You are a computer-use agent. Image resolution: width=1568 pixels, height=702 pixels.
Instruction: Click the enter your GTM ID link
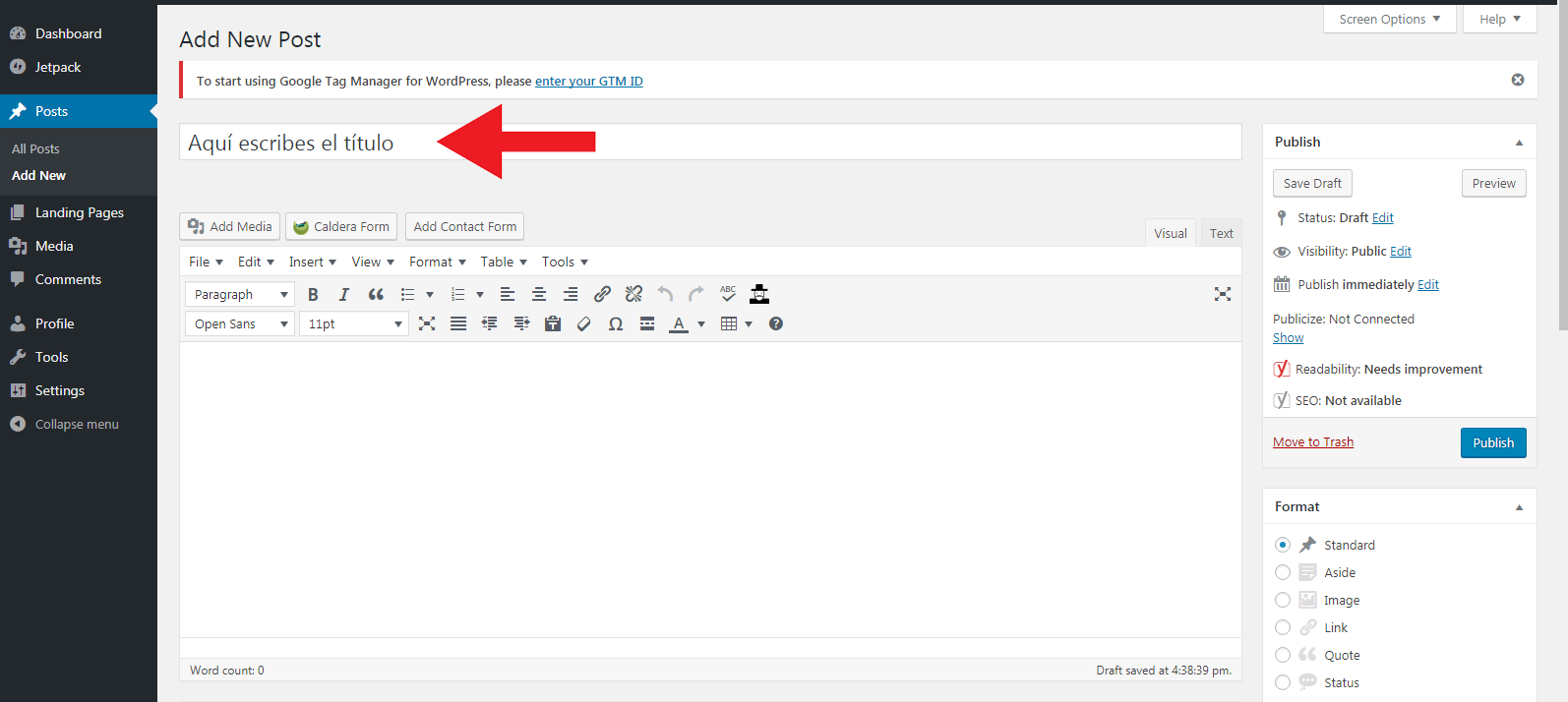point(588,81)
